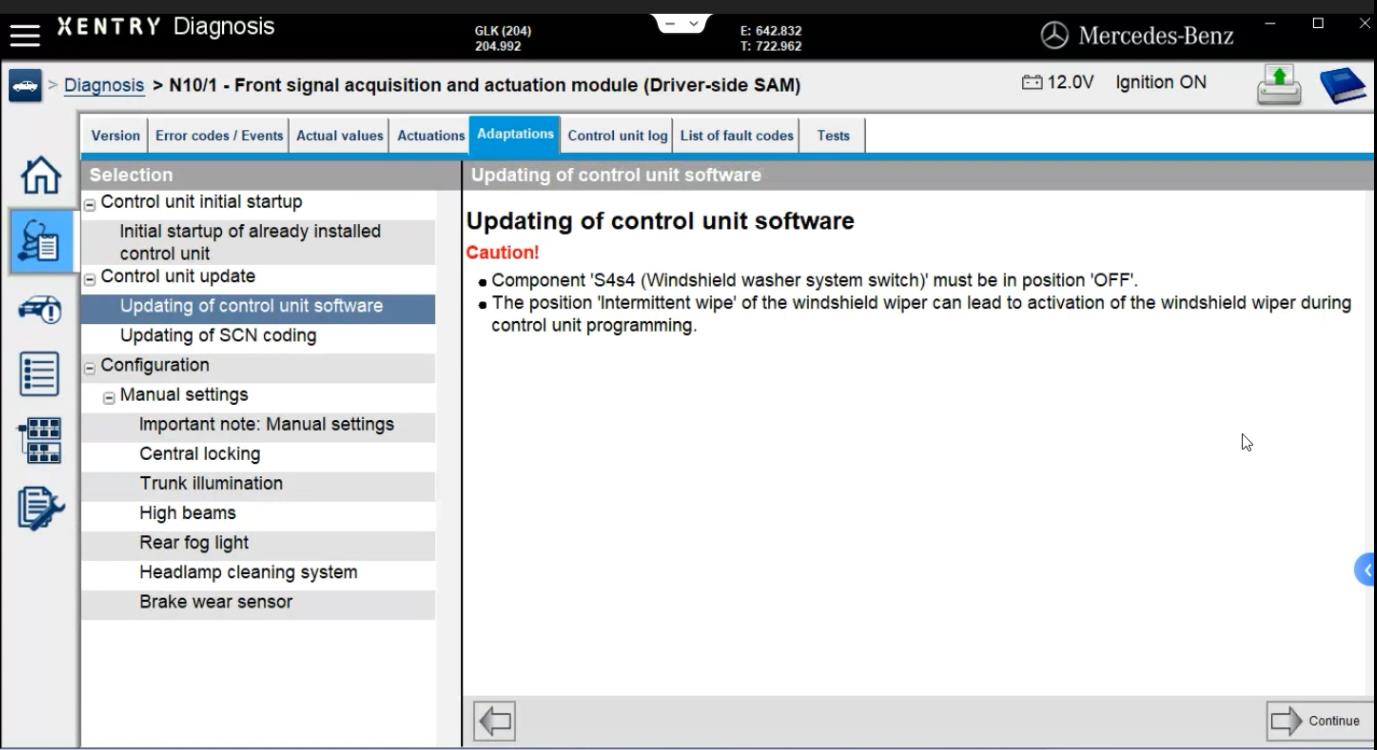Viewport: 1377px width, 750px height.
Task: Select the Adaptations tab
Action: 515,134
